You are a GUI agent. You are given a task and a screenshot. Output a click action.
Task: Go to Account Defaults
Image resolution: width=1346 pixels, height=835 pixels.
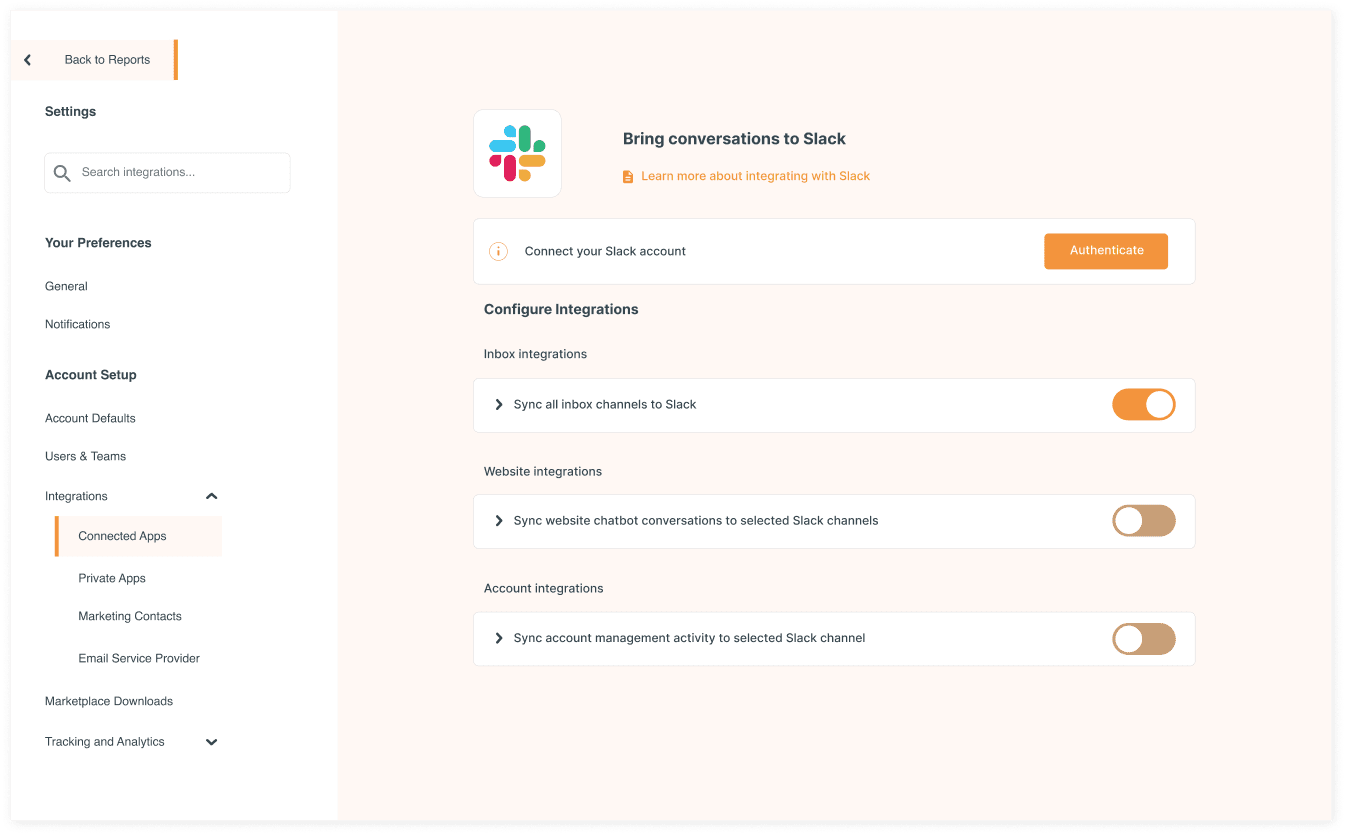tap(90, 418)
